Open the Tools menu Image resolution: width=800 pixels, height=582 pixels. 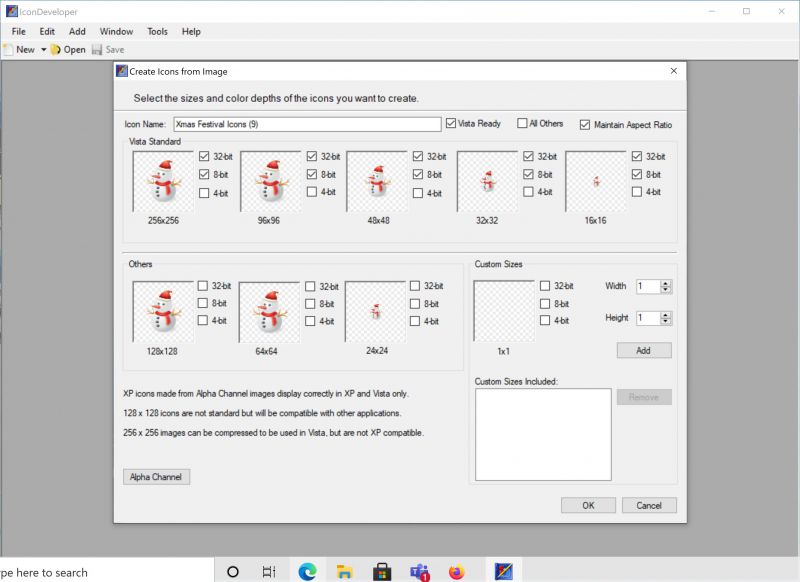156,31
